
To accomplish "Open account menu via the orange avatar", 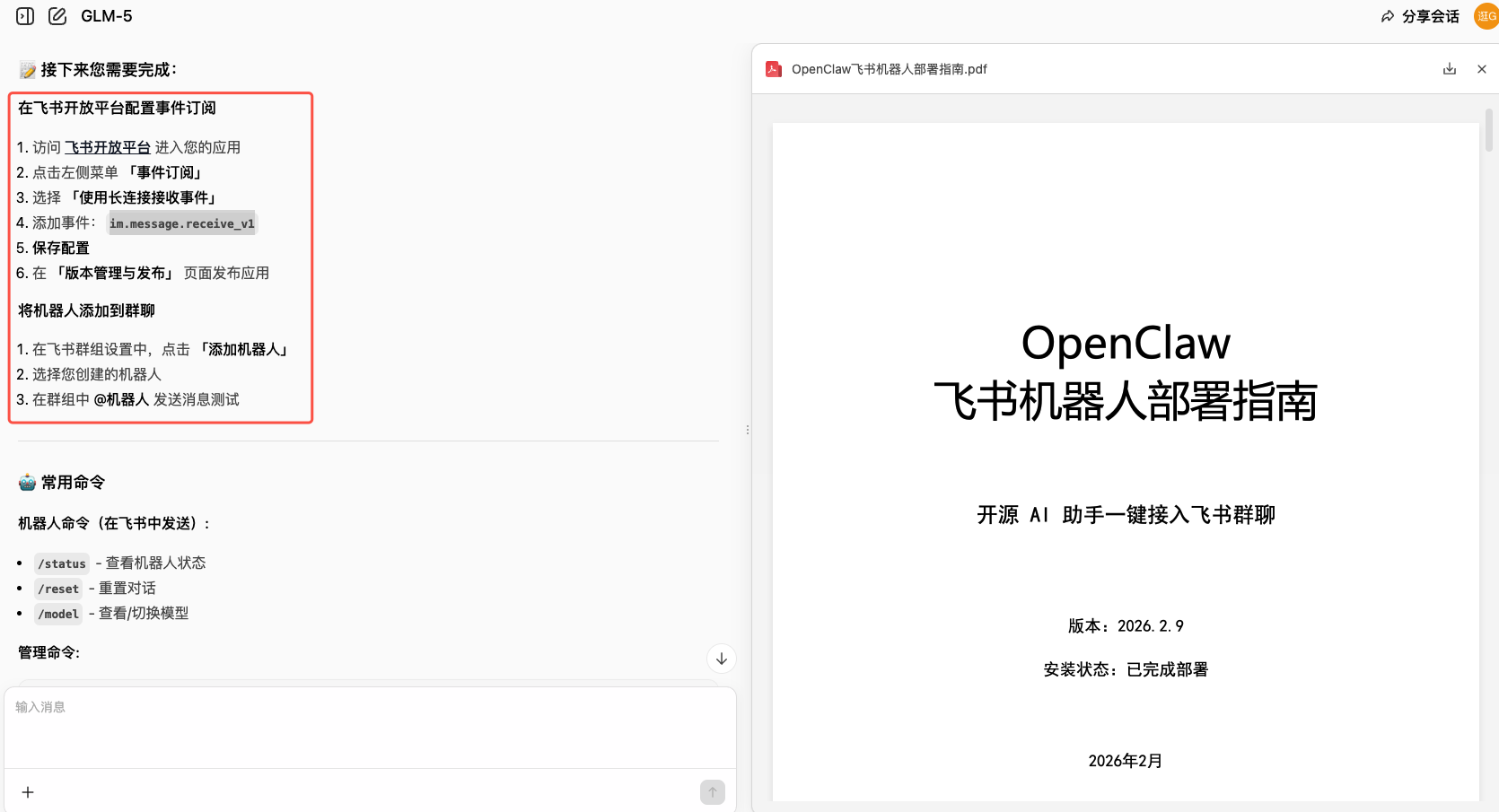I will coord(1486,15).
